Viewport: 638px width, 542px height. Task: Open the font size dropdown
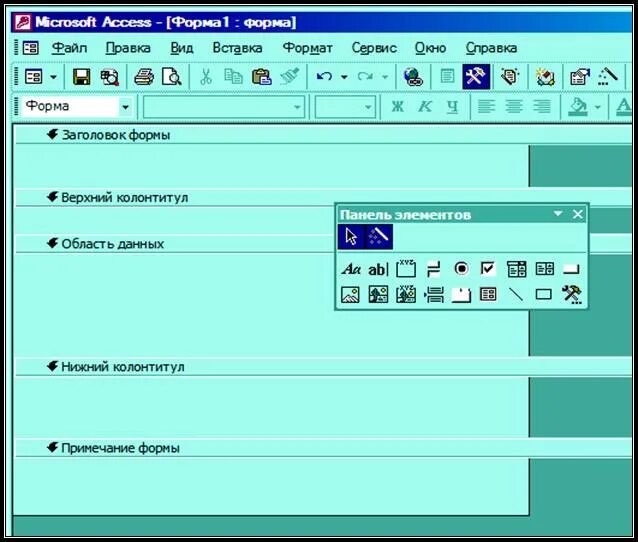pos(368,107)
